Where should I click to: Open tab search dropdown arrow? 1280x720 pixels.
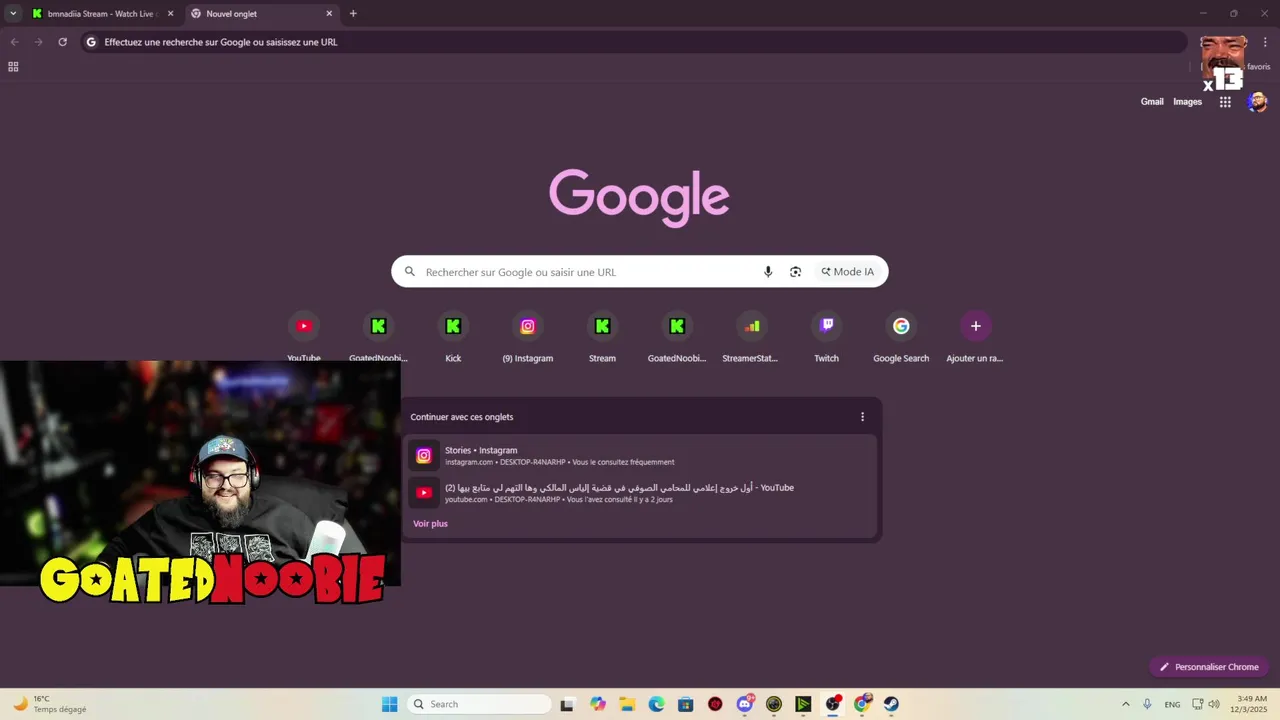12,14
